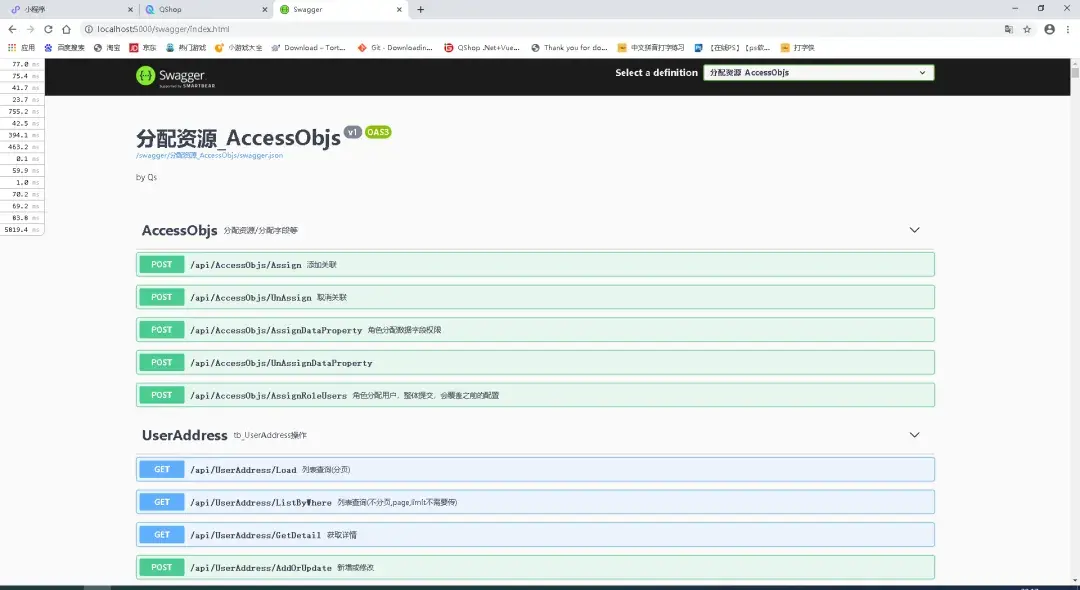Collapse the AccessObjs section
The image size is (1080, 590).
tap(913, 230)
